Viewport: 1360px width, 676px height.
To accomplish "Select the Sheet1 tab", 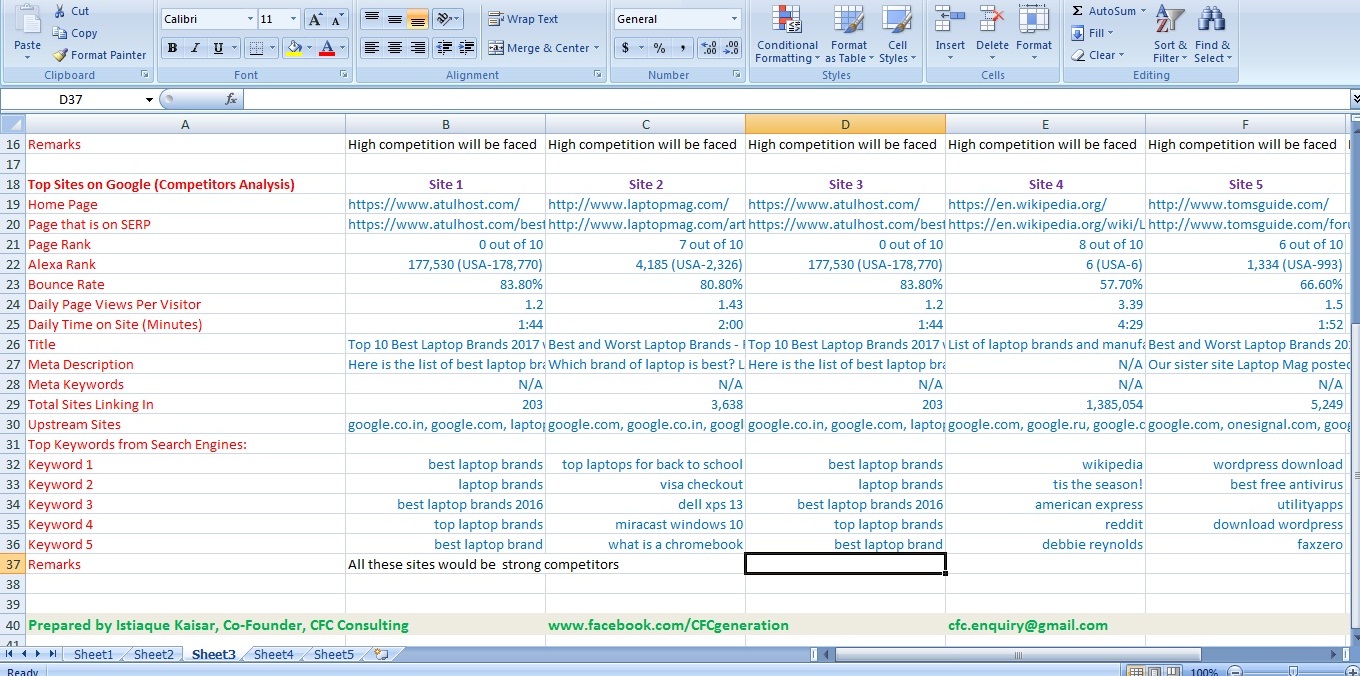I will pos(93,654).
